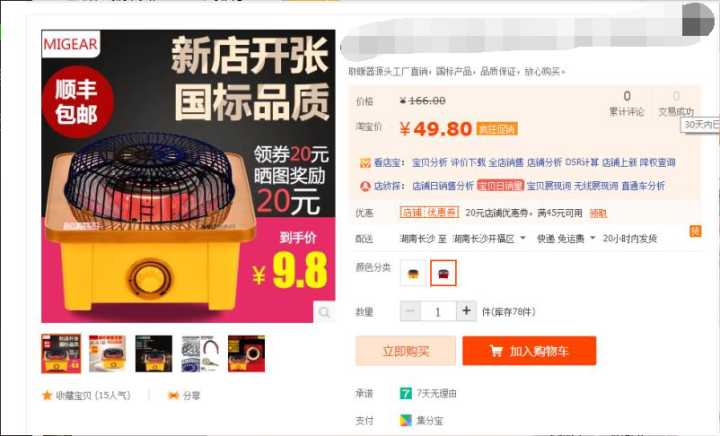Click the star favorite icon 收藏宝贝
The image size is (720, 436).
[47, 395]
